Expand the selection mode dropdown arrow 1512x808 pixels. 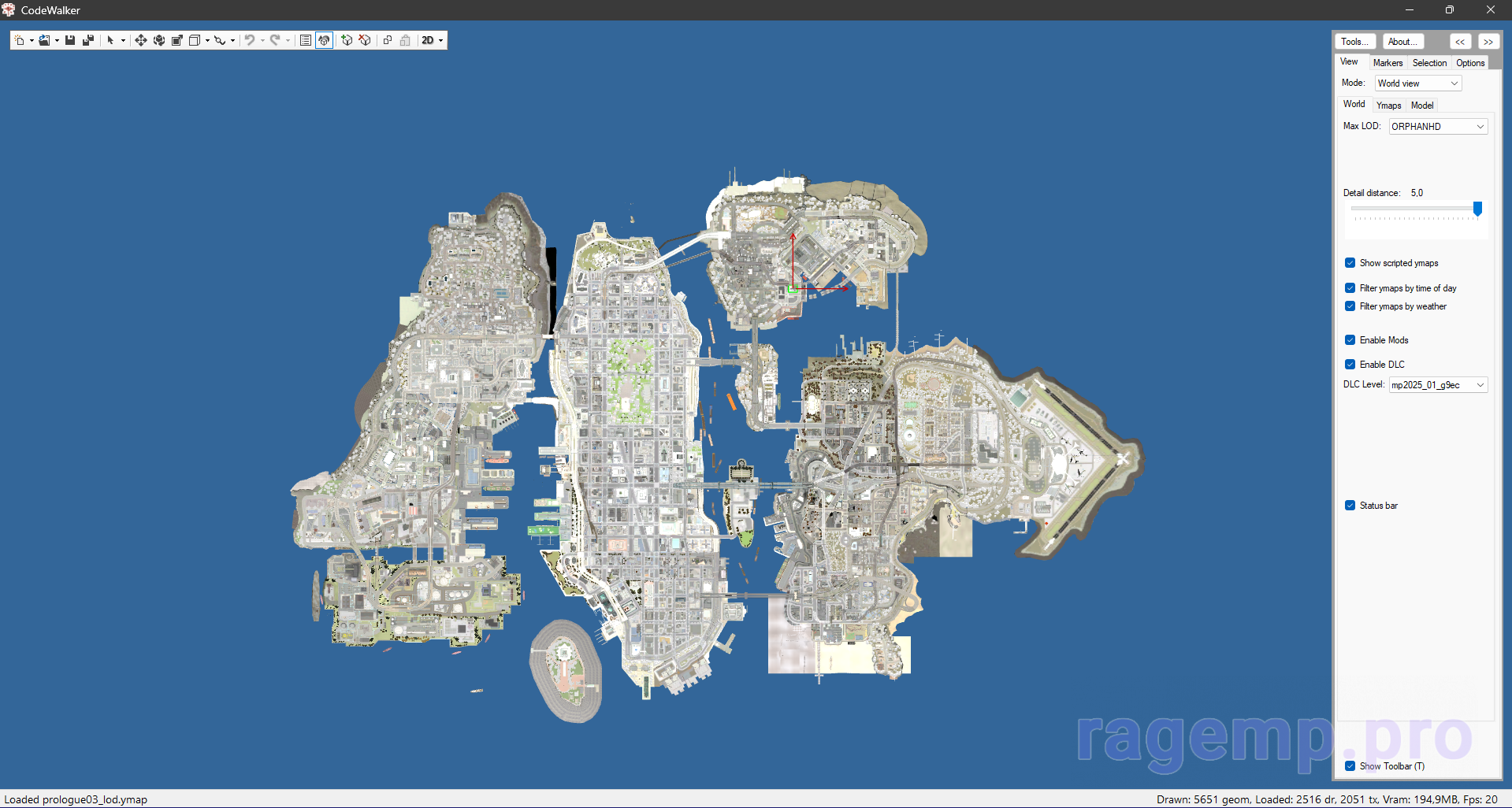pos(124,41)
